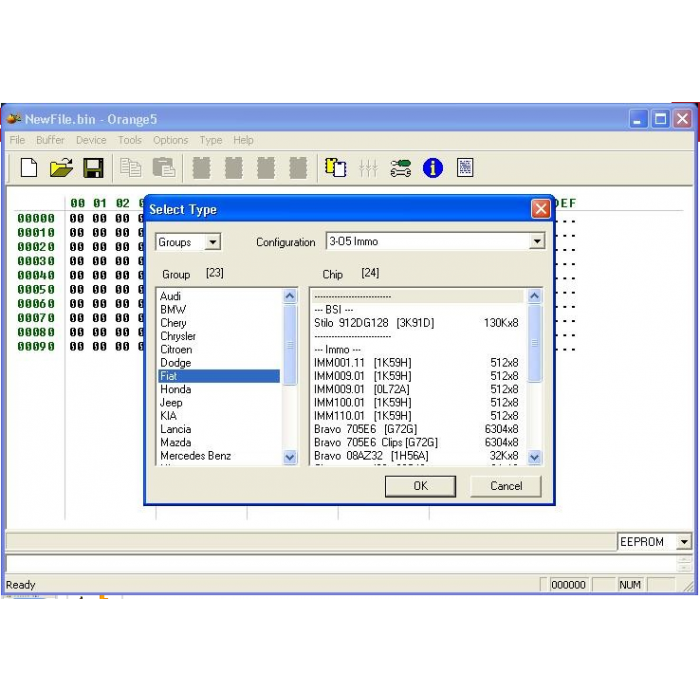This screenshot has width=700, height=700.
Task: Select Chrysler in the Group list
Action: tap(219, 336)
